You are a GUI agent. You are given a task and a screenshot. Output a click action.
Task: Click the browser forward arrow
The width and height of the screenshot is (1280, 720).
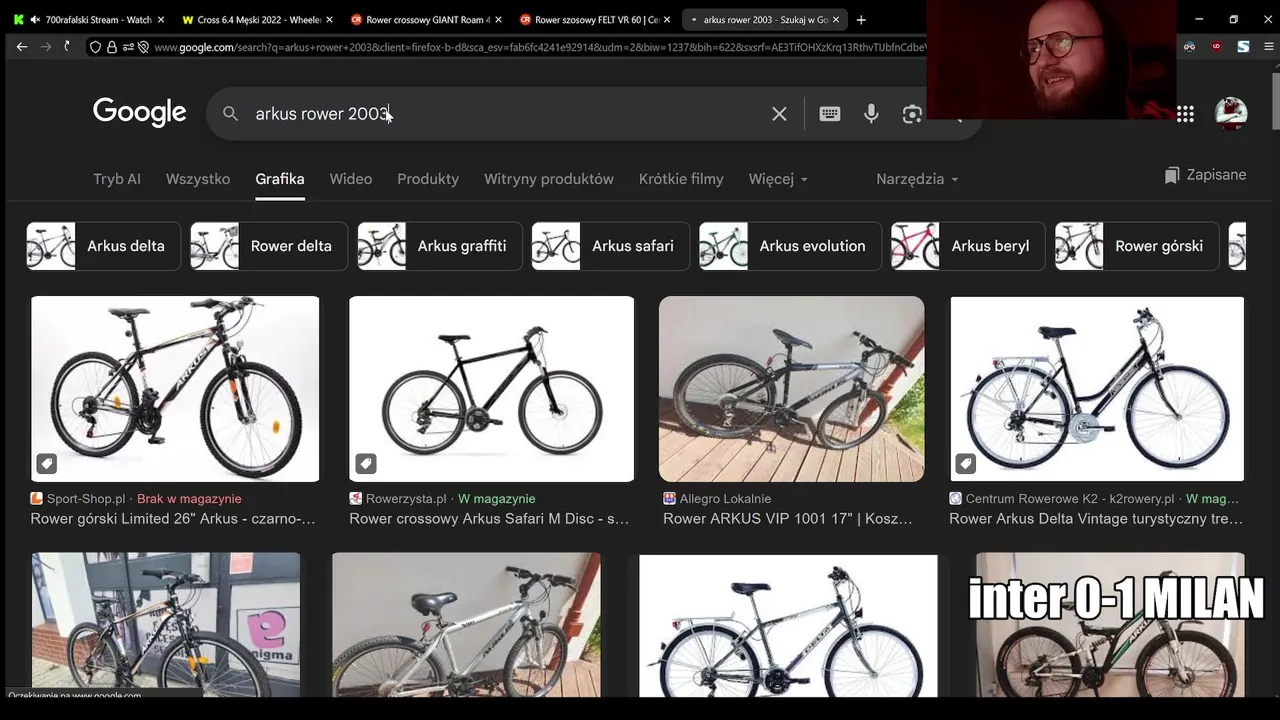click(x=45, y=46)
